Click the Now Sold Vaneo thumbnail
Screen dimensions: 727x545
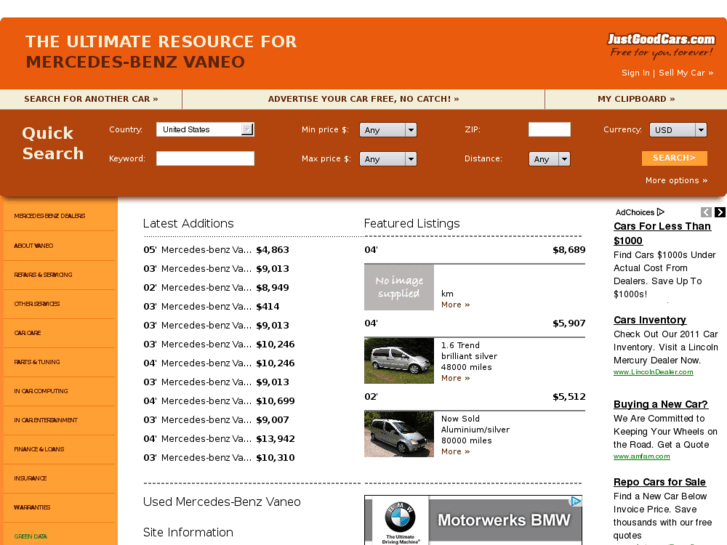tap(399, 434)
